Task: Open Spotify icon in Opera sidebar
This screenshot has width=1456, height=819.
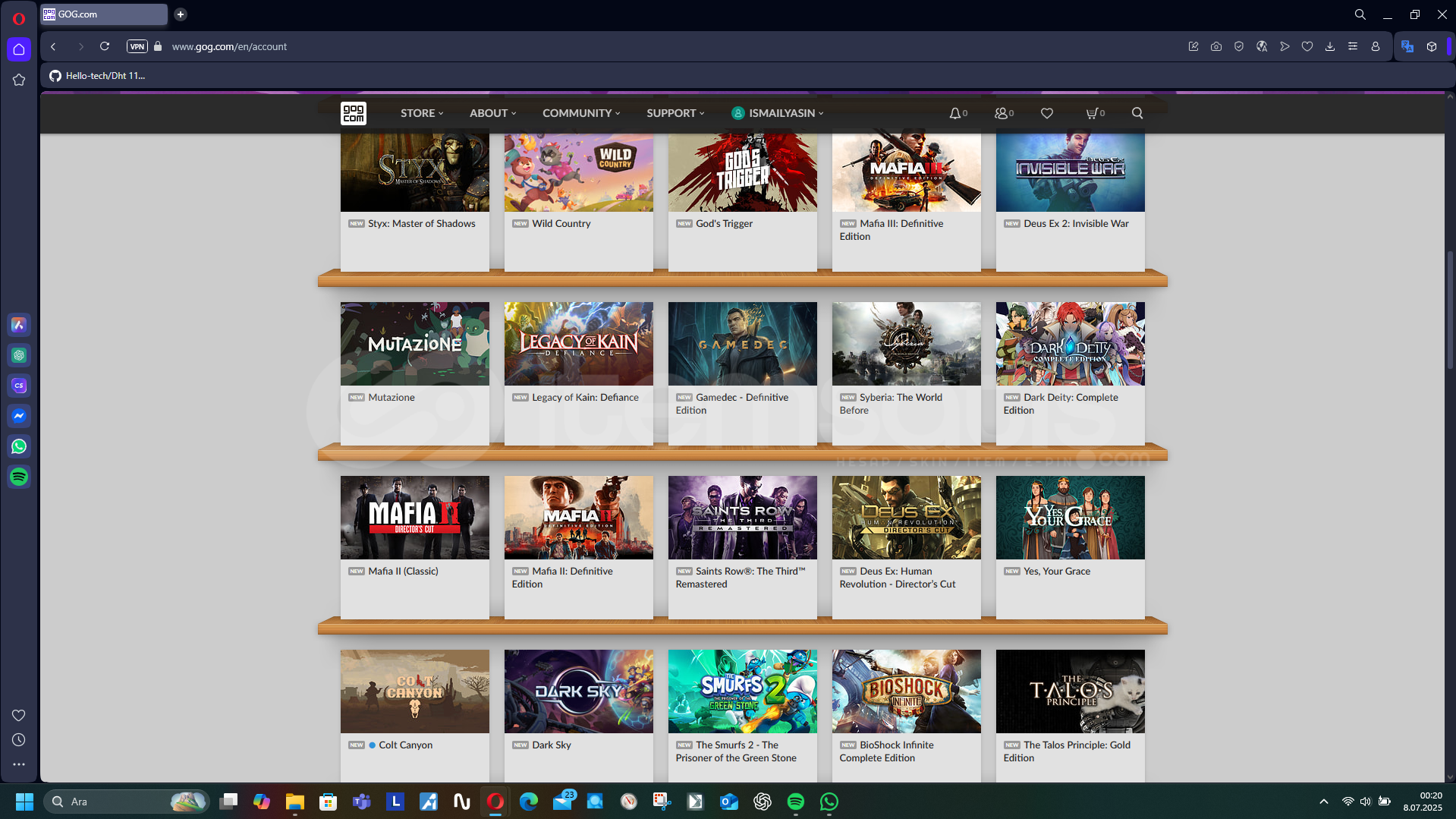Action: 19,477
